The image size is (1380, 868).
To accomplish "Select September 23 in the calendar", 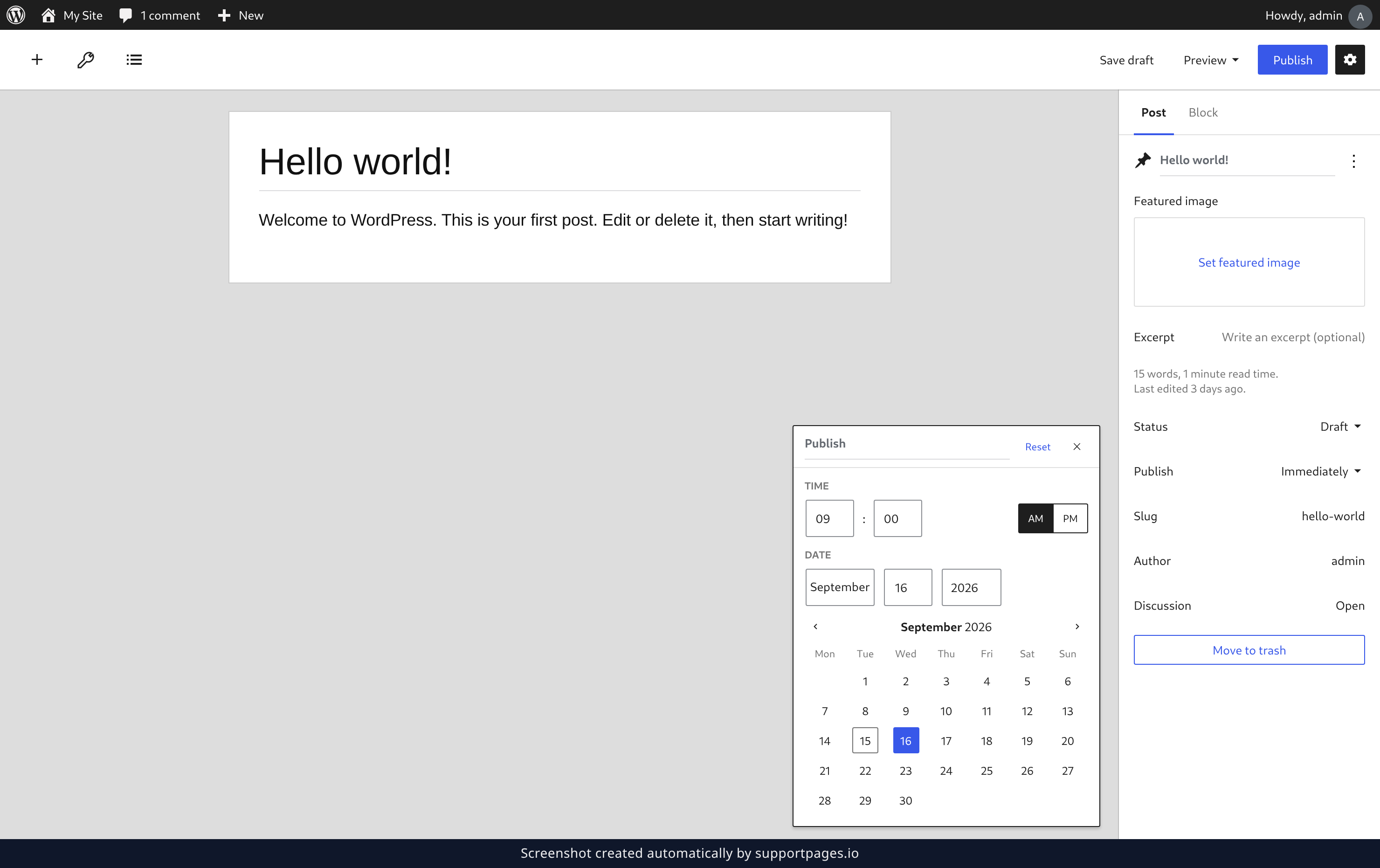I will click(905, 770).
